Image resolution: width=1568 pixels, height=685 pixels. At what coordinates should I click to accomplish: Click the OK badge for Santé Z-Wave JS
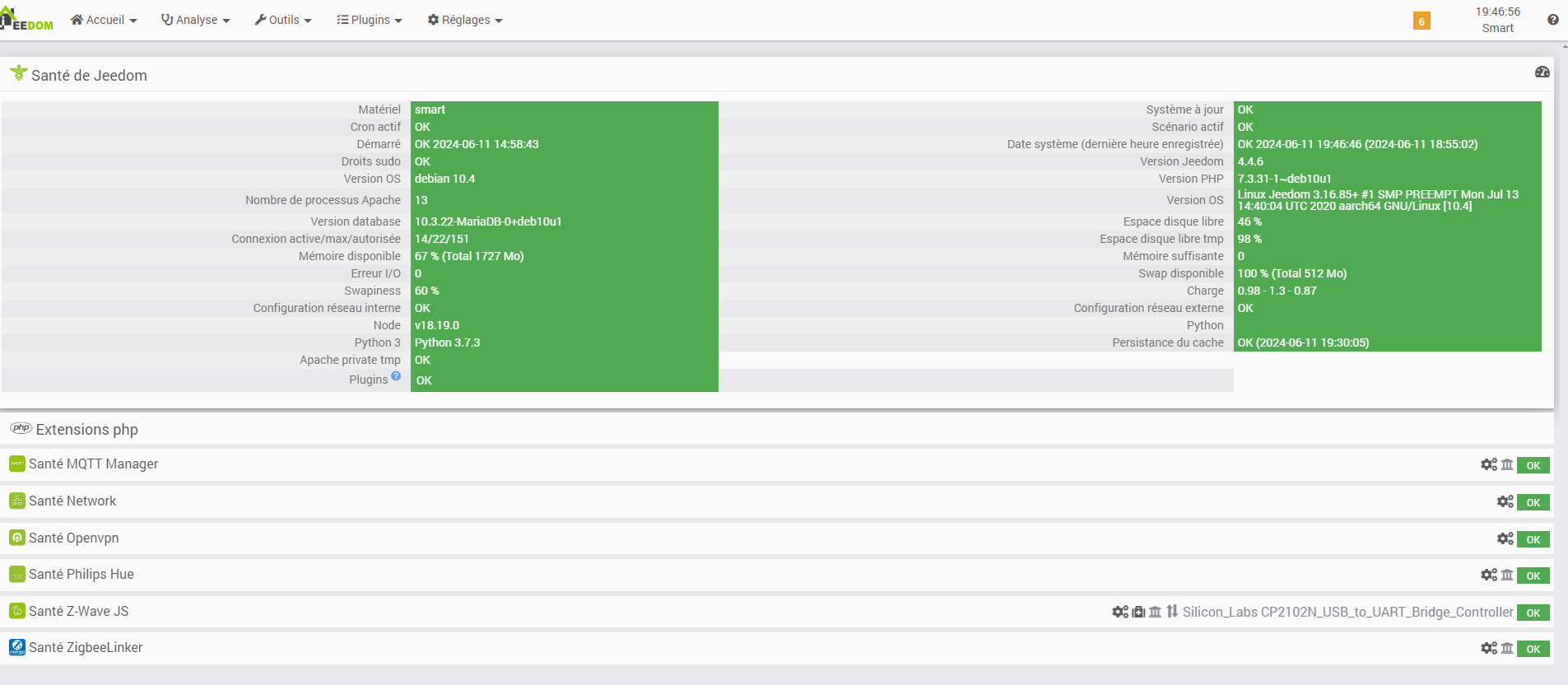1533,613
